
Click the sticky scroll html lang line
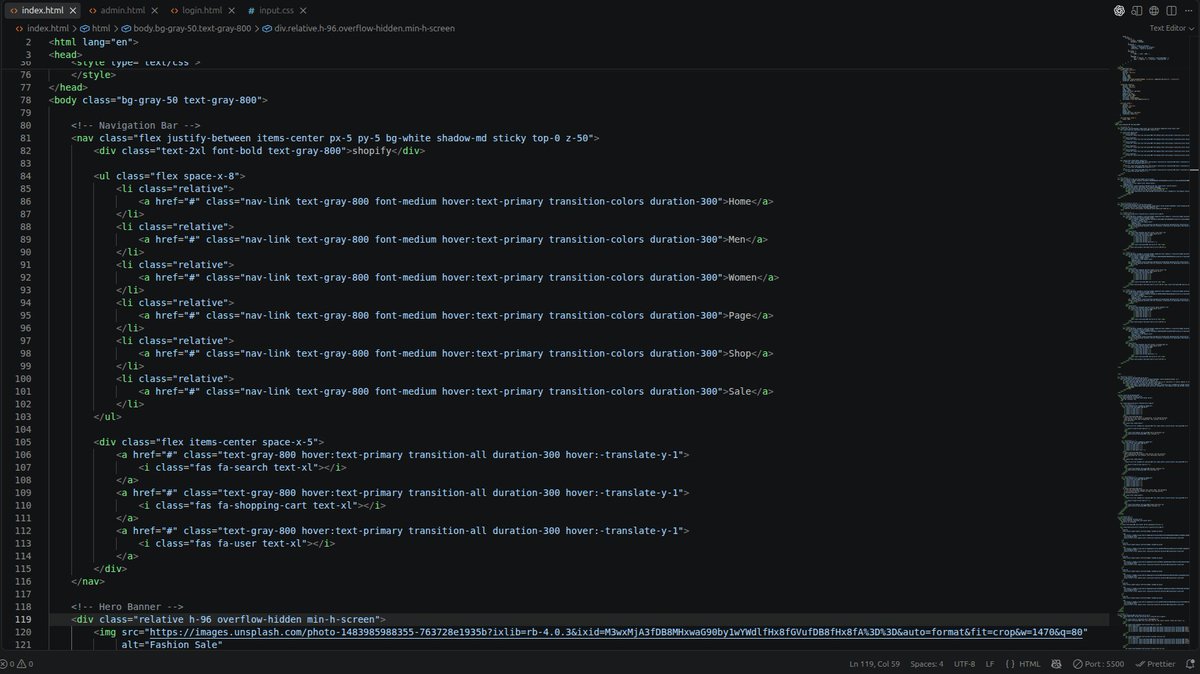tap(94, 43)
